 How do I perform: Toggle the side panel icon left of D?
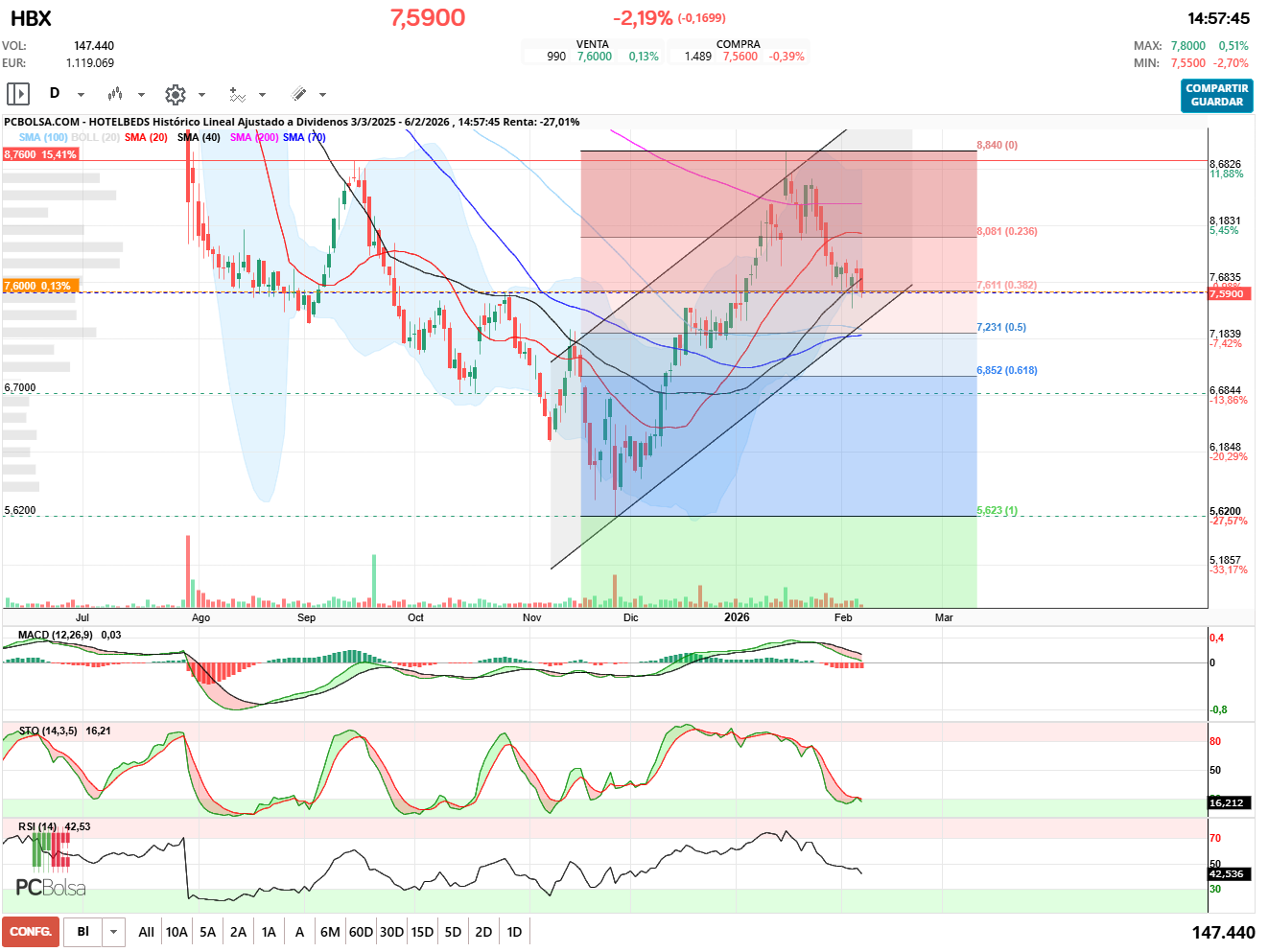click(18, 94)
